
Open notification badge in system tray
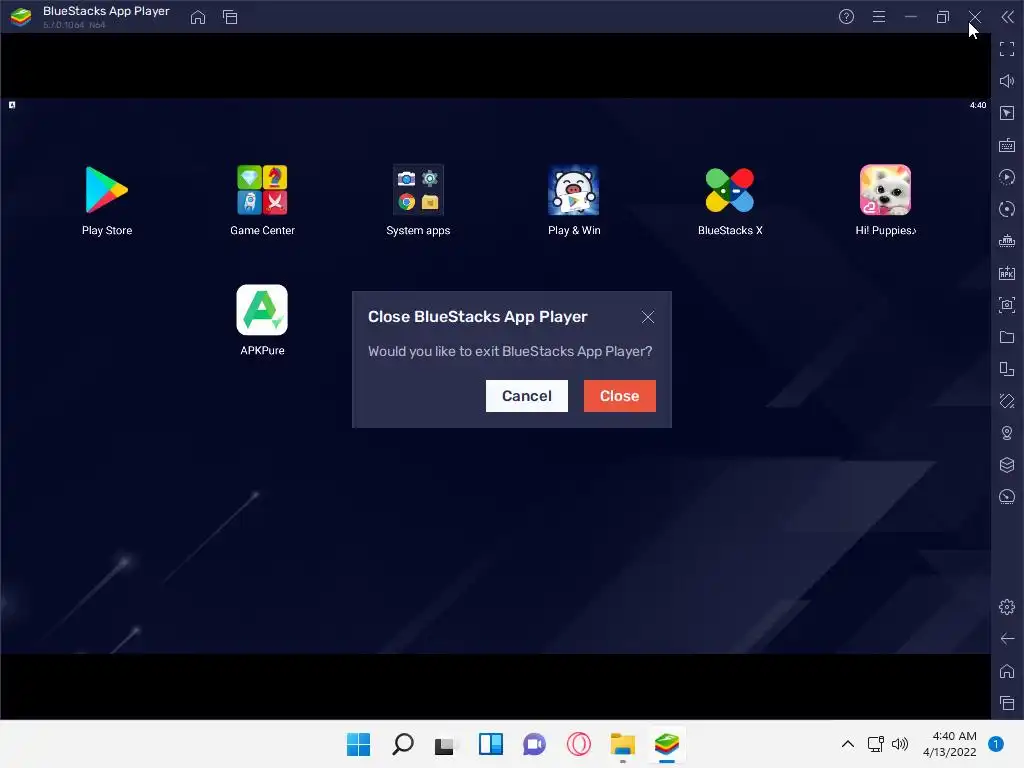coord(995,743)
